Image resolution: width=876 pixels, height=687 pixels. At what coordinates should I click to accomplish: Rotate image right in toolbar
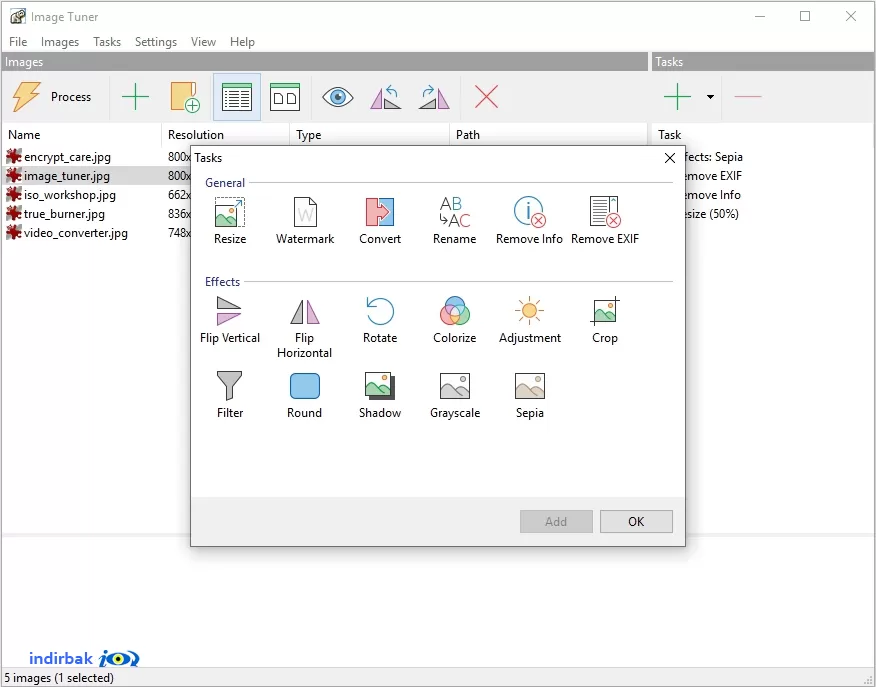[434, 97]
